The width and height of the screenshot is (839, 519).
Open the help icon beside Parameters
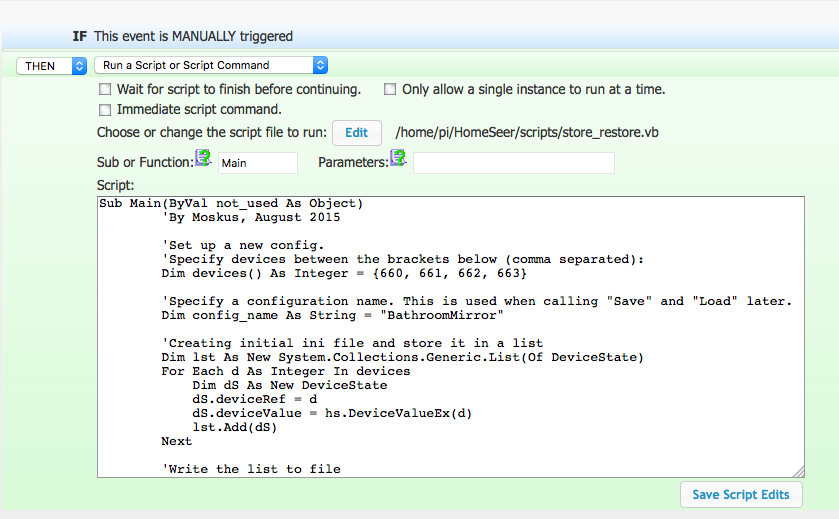point(399,158)
